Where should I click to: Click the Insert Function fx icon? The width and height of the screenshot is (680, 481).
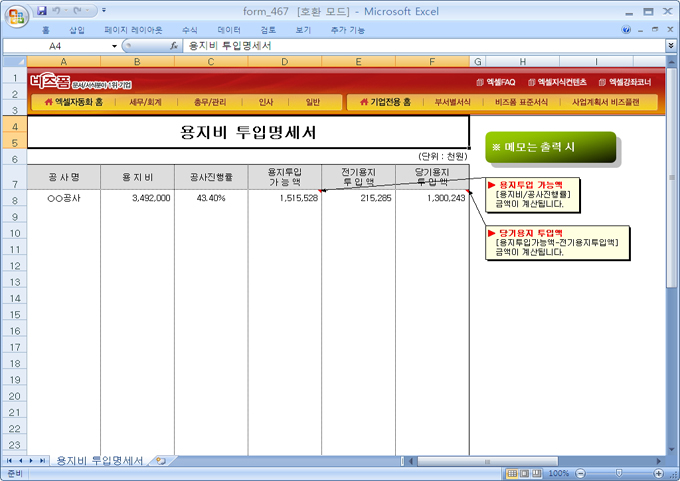pos(174,46)
